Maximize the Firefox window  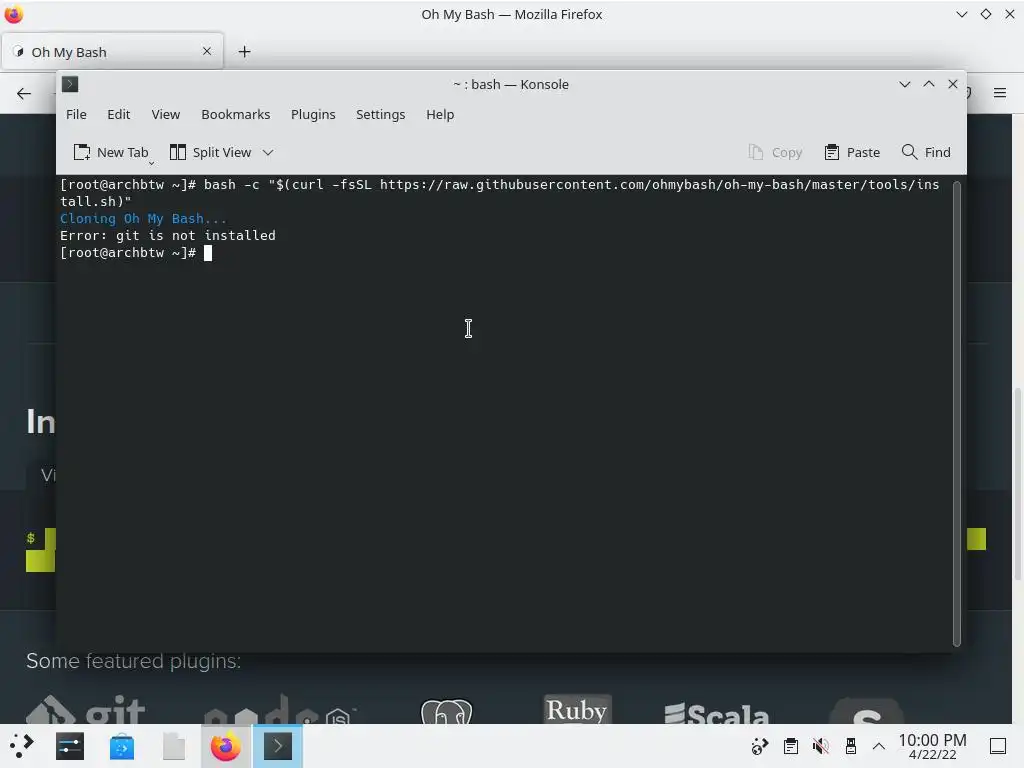[986, 14]
